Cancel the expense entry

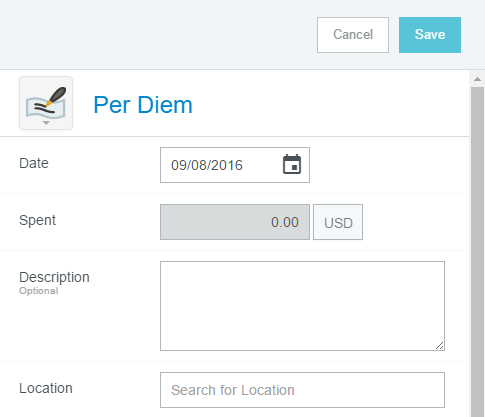[353, 35]
